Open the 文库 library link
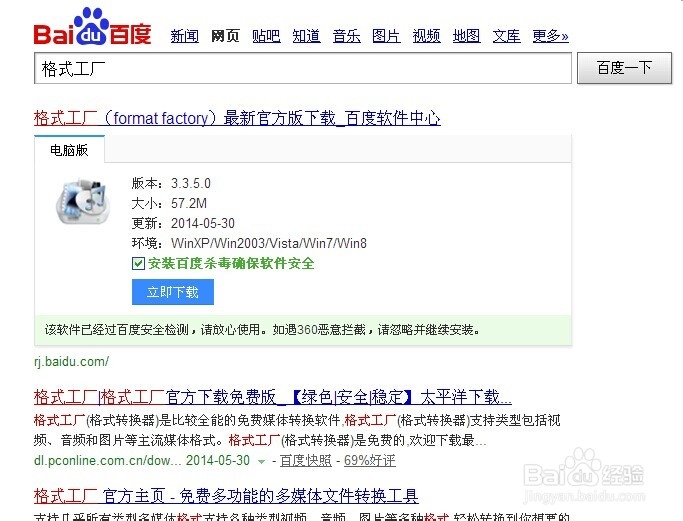Viewport: 683px width, 521px height. point(507,36)
